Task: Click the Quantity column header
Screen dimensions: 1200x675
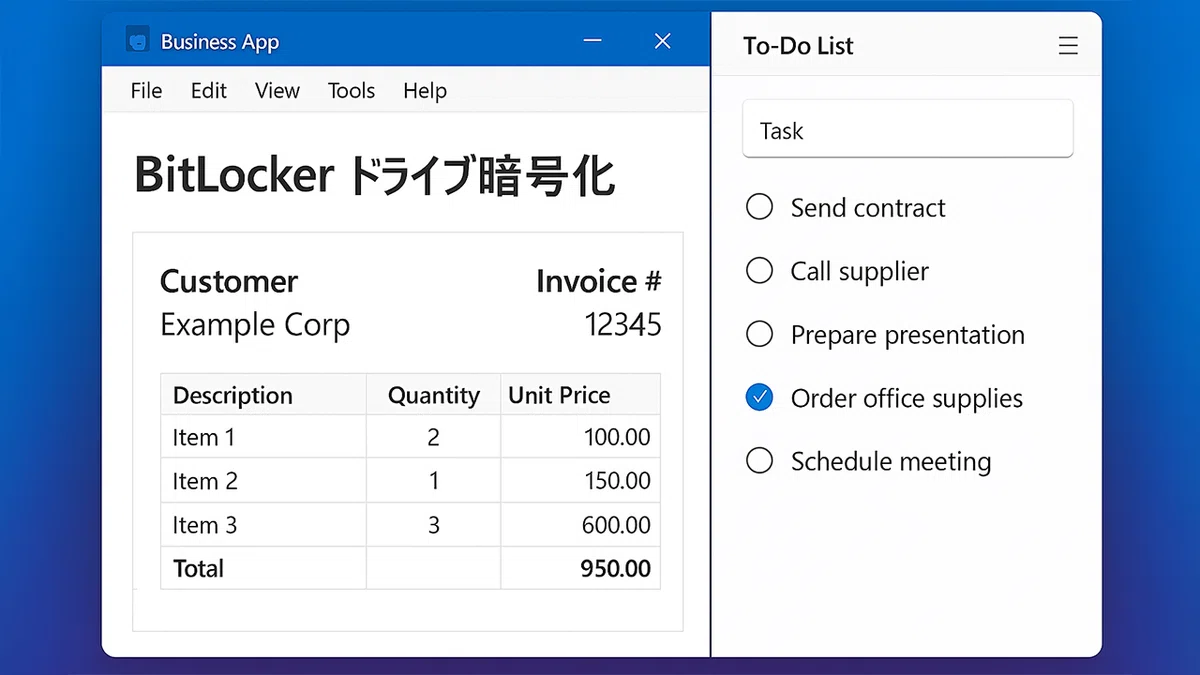Action: tap(434, 395)
